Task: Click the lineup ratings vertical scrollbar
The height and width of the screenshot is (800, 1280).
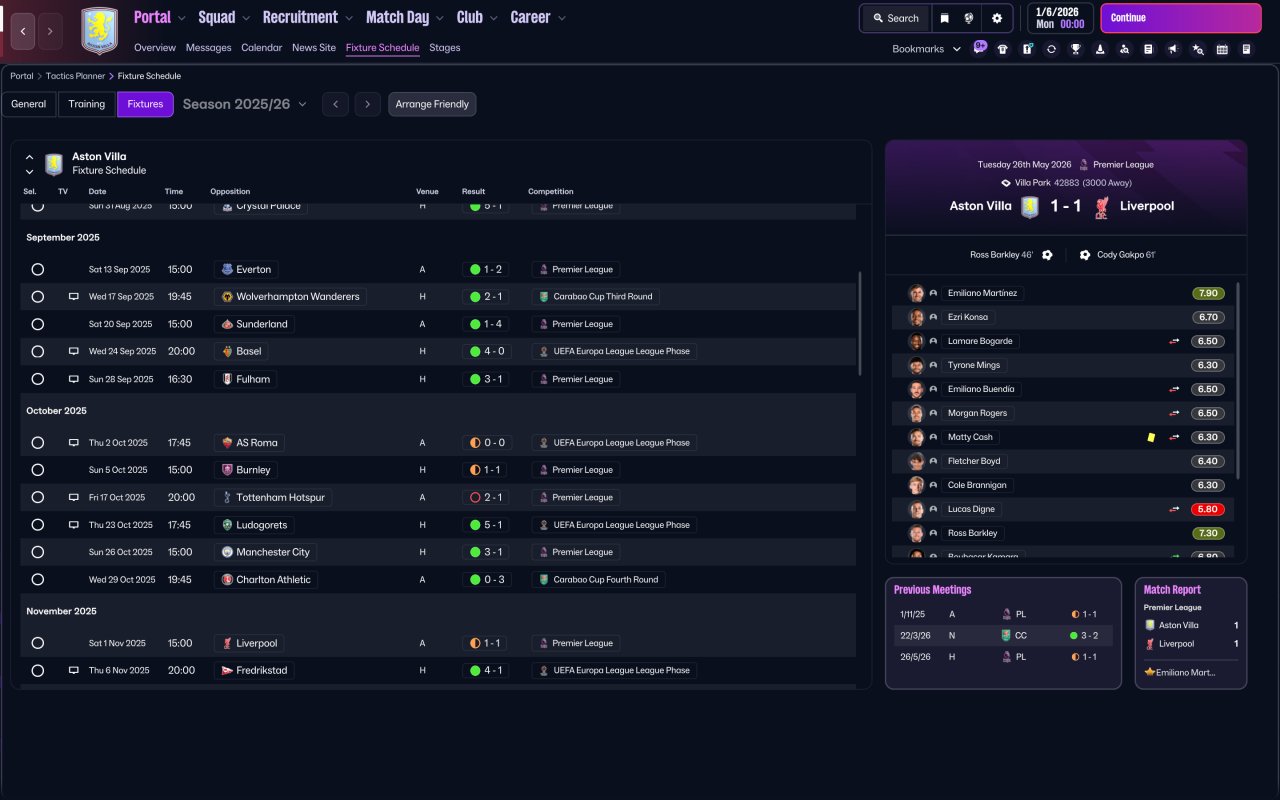Action: coord(1238,380)
